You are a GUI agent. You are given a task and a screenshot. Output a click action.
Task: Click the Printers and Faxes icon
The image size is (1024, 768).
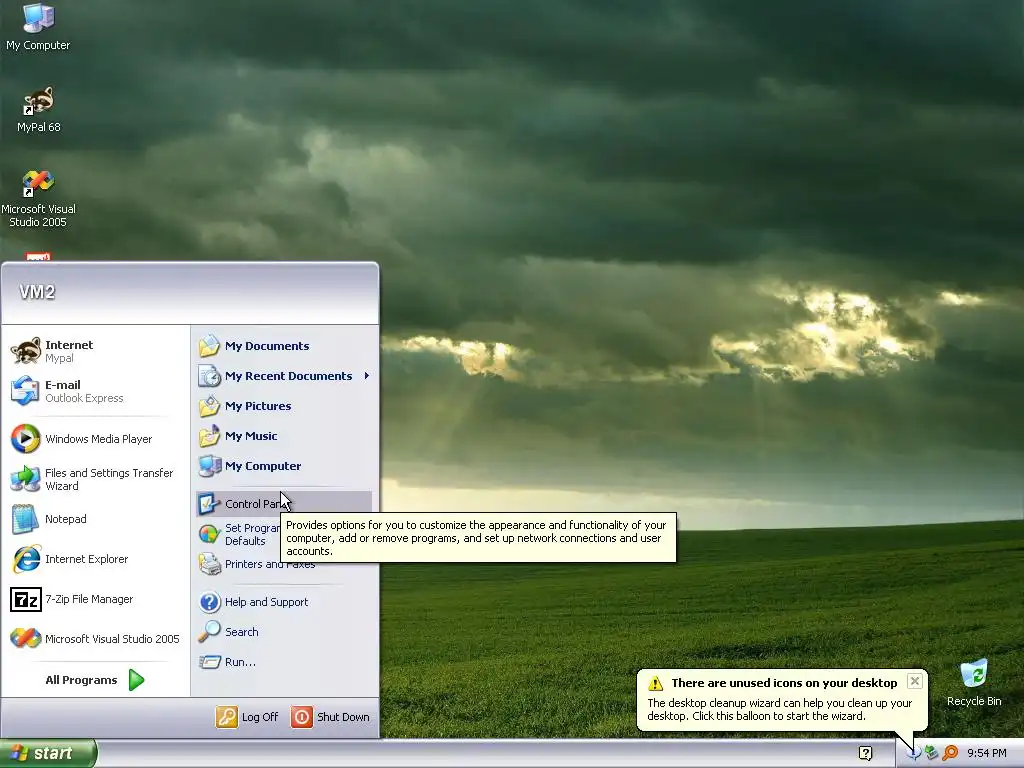pos(209,564)
